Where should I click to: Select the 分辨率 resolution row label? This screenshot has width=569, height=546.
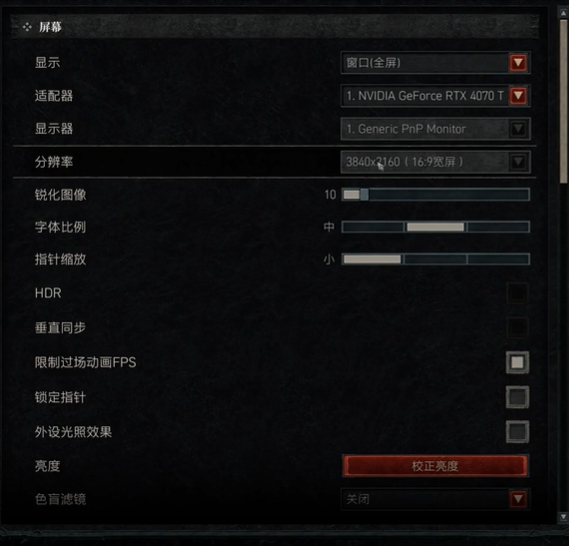tap(54, 162)
